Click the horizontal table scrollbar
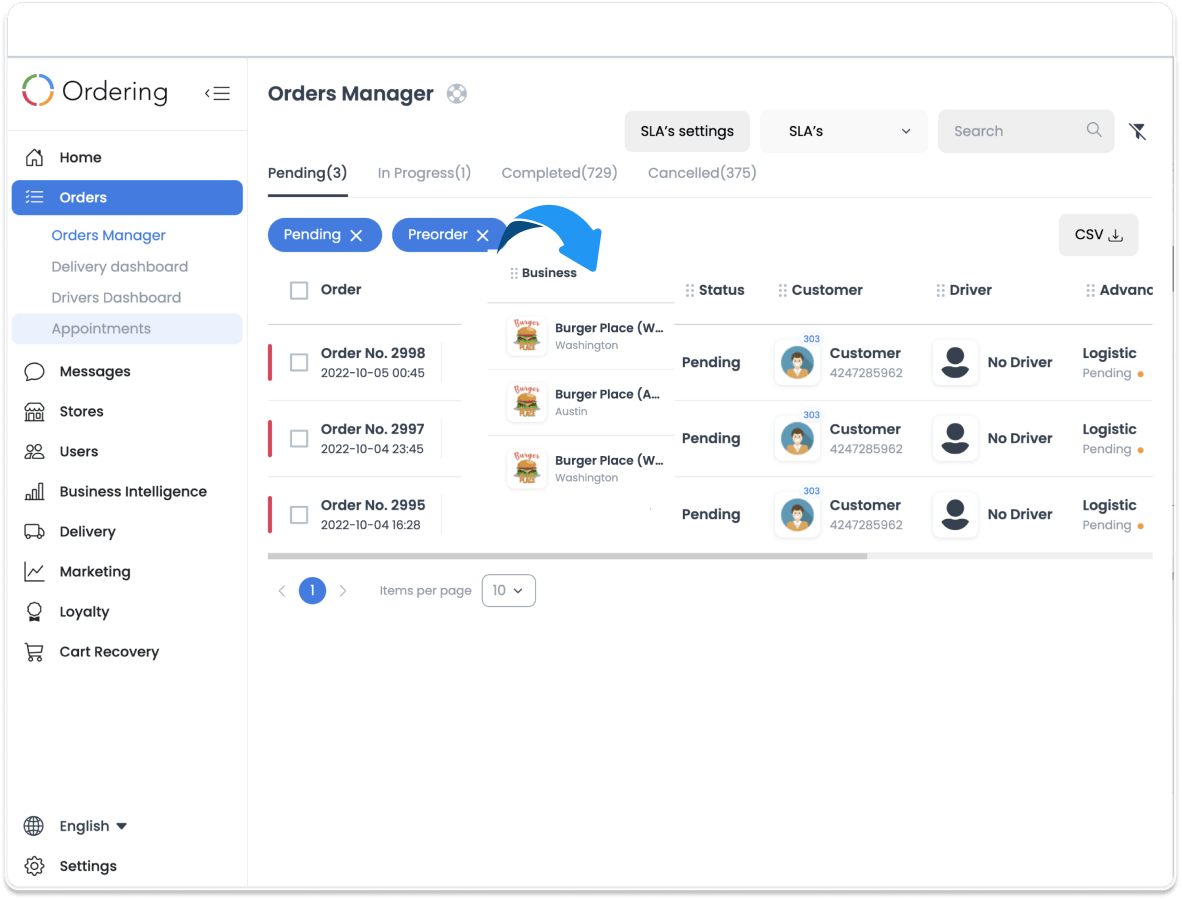Viewport: 1182px width, 900px height. click(567, 556)
